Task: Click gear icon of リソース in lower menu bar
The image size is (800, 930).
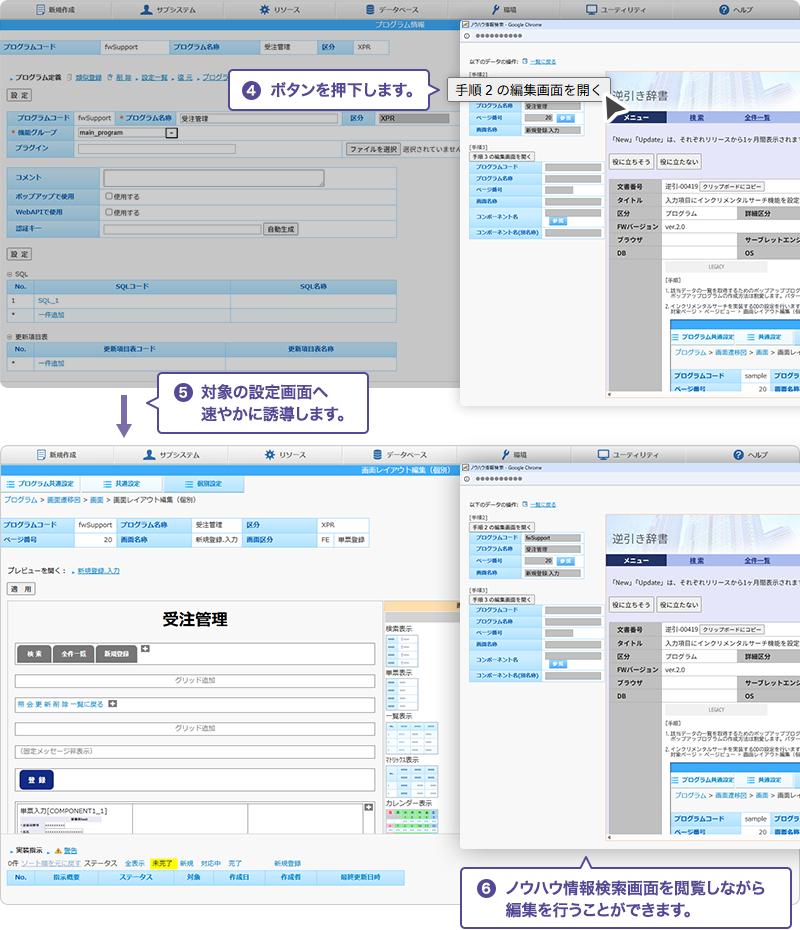Action: coord(270,454)
